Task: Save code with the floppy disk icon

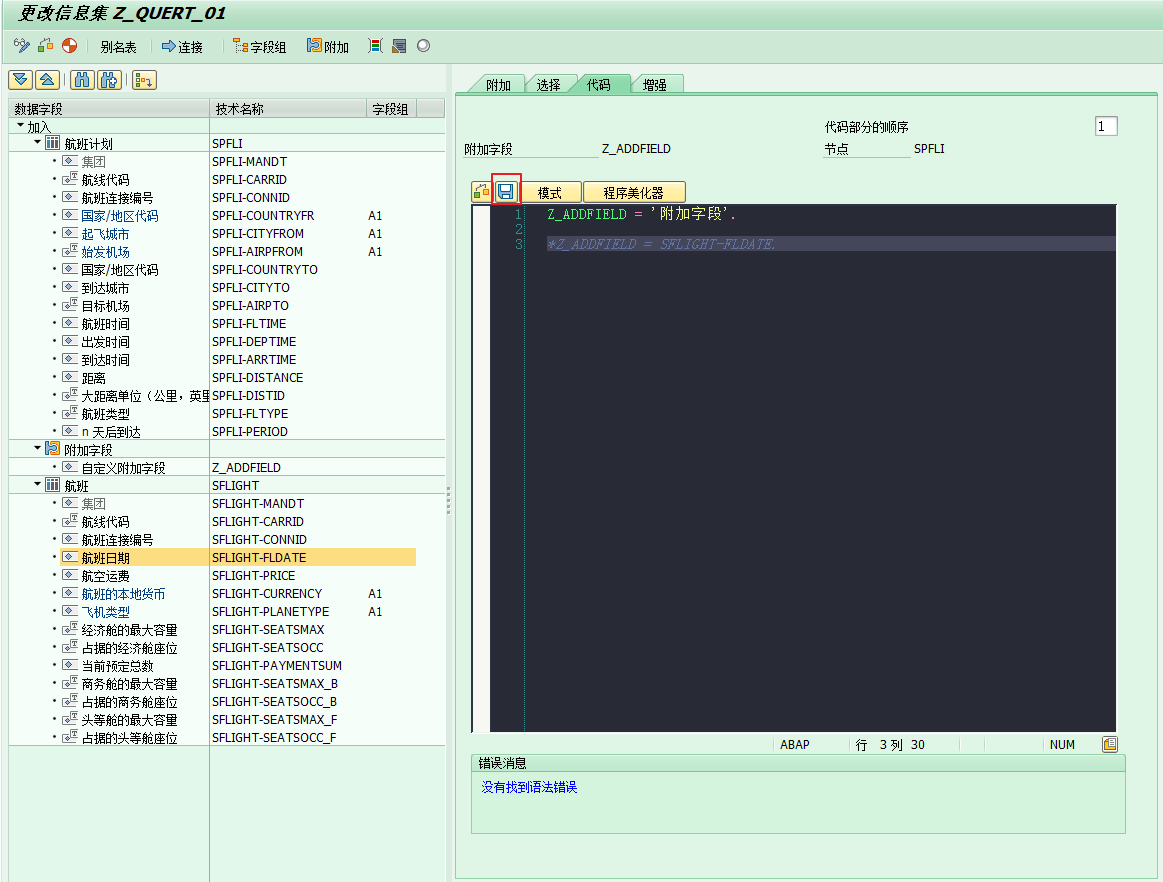Action: pyautogui.click(x=506, y=192)
